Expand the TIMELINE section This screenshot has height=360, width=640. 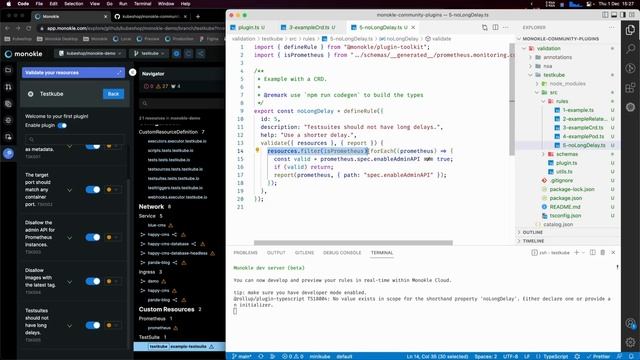(x=533, y=241)
